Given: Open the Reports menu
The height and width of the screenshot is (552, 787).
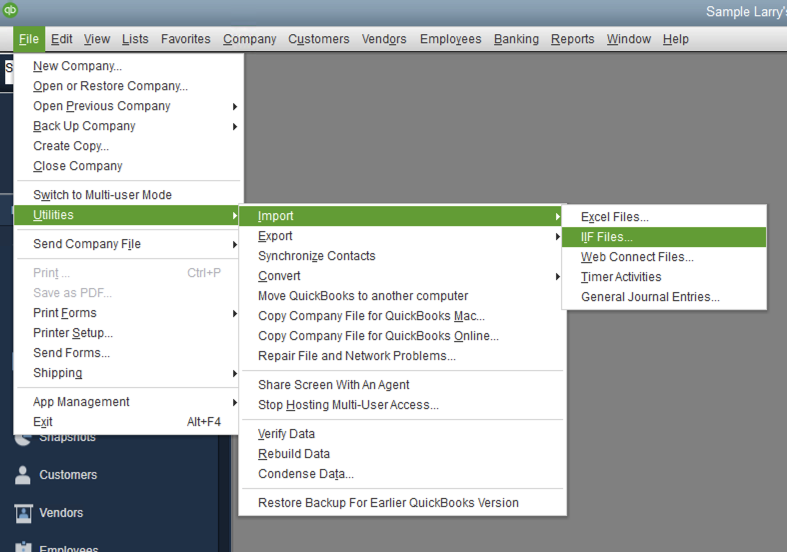Looking at the screenshot, I should coord(572,39).
